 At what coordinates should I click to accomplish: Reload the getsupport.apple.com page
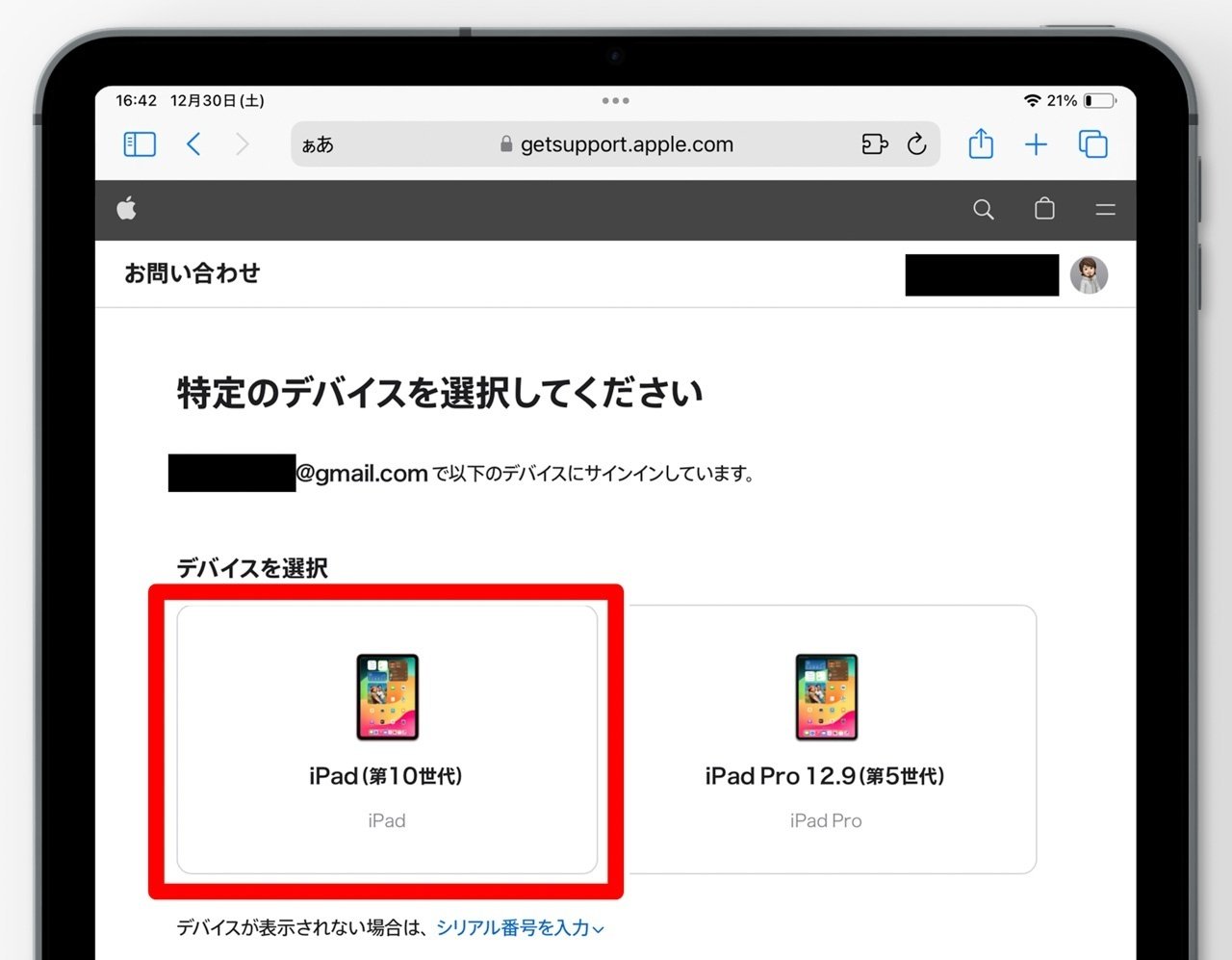[x=916, y=144]
